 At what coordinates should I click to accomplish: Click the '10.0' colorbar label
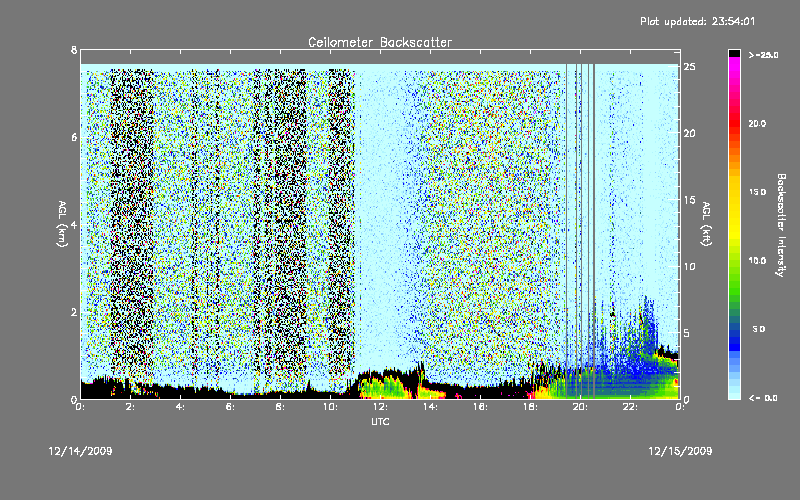tap(757, 260)
